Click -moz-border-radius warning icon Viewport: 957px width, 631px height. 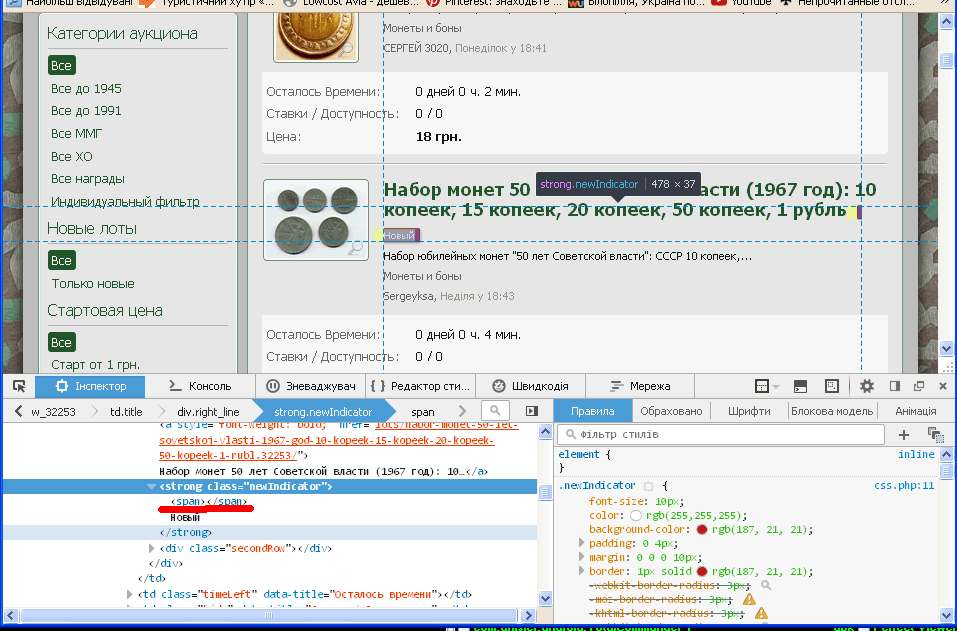click(x=749, y=599)
